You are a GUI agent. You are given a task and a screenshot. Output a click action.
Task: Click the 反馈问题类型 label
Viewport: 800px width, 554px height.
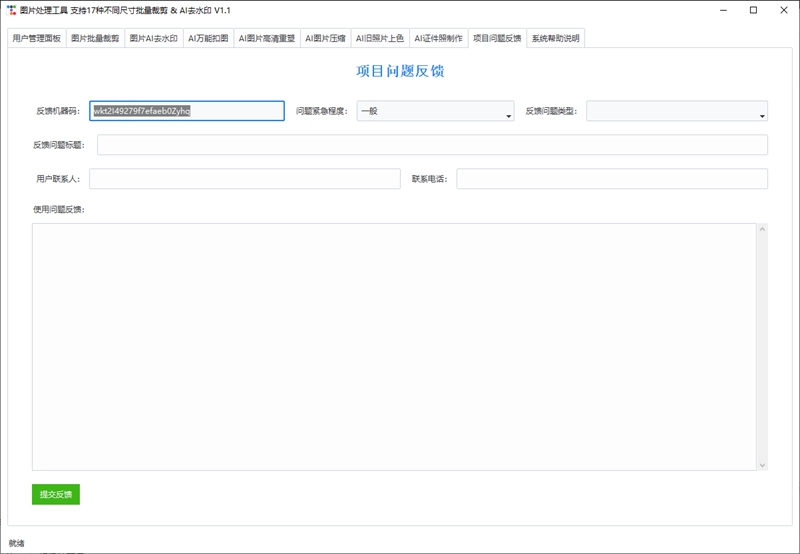tap(551, 111)
